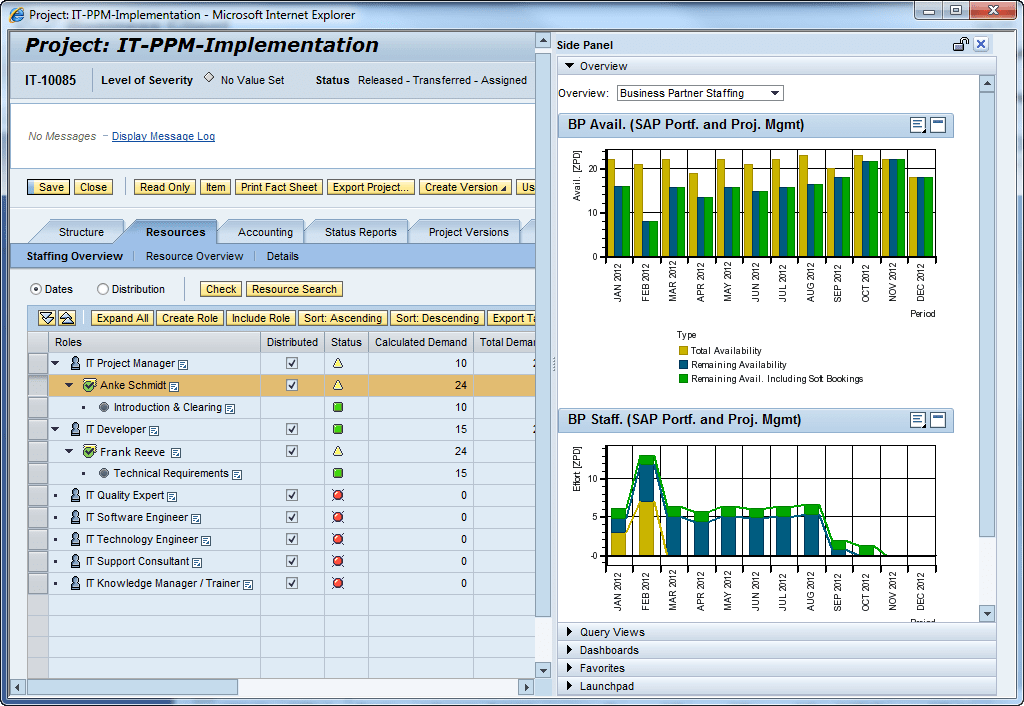Open the Overview dropdown showing Business Partner Staffing

coord(775,91)
